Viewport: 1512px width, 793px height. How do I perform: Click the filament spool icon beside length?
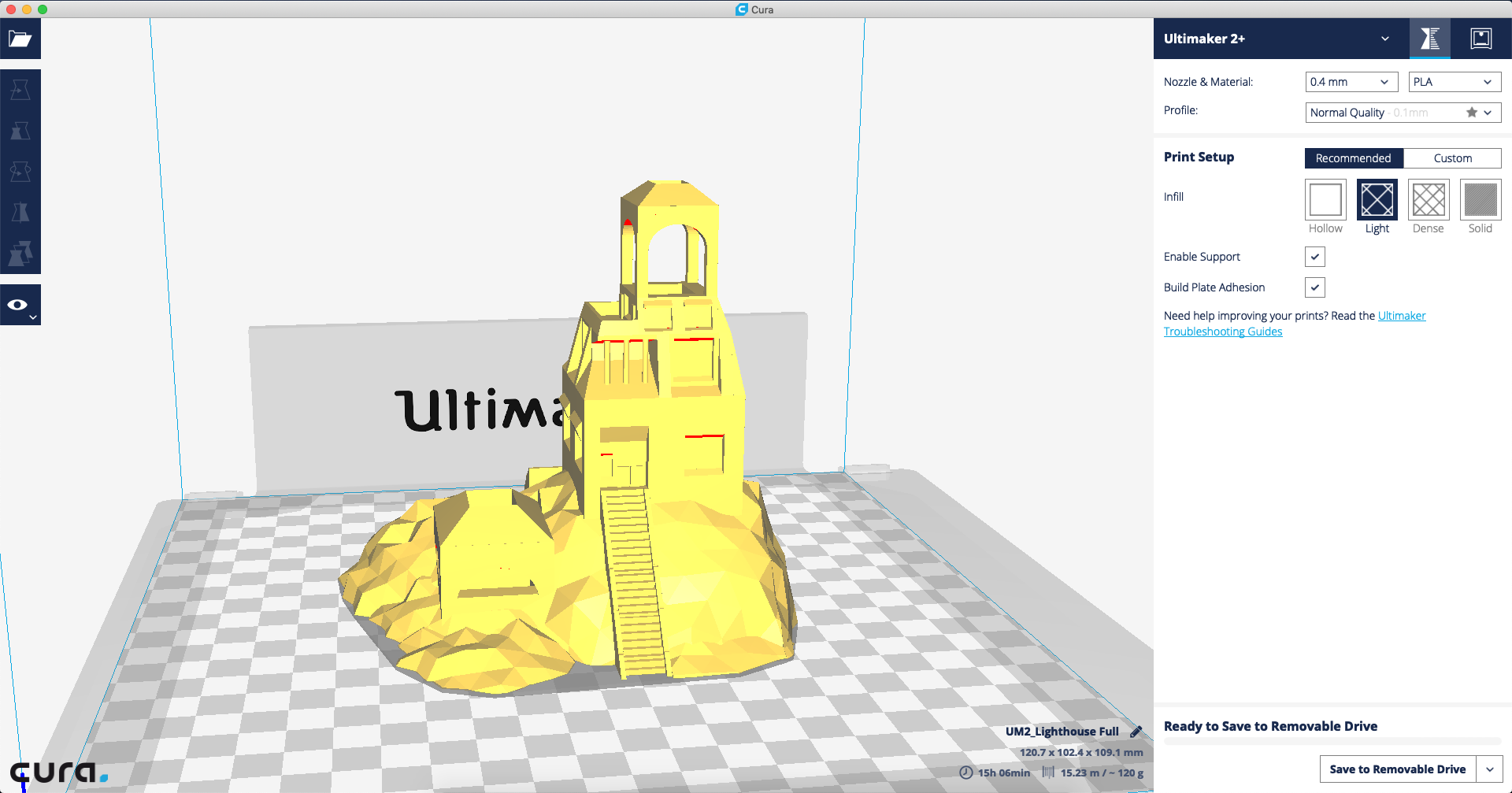[1048, 773]
